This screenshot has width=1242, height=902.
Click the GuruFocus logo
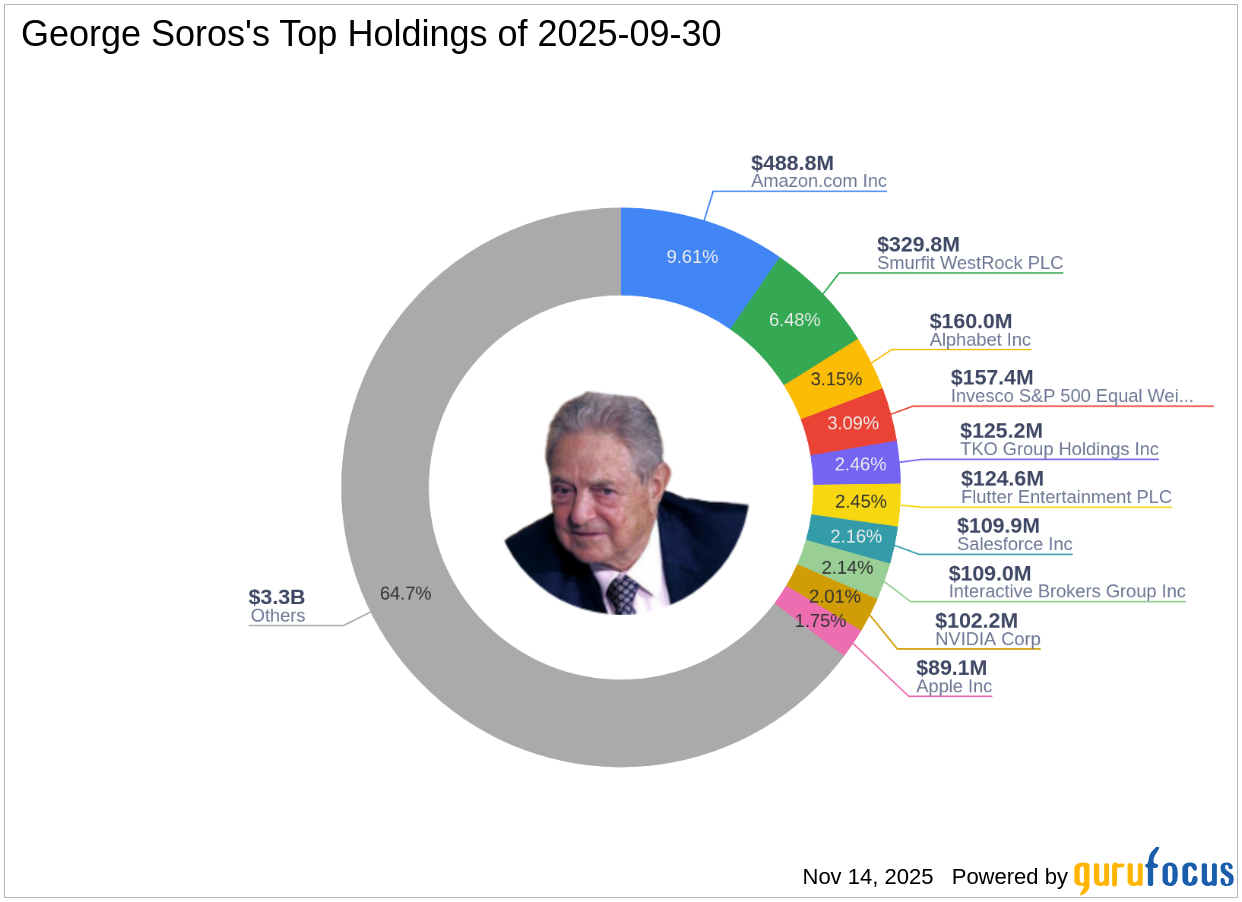(1153, 873)
